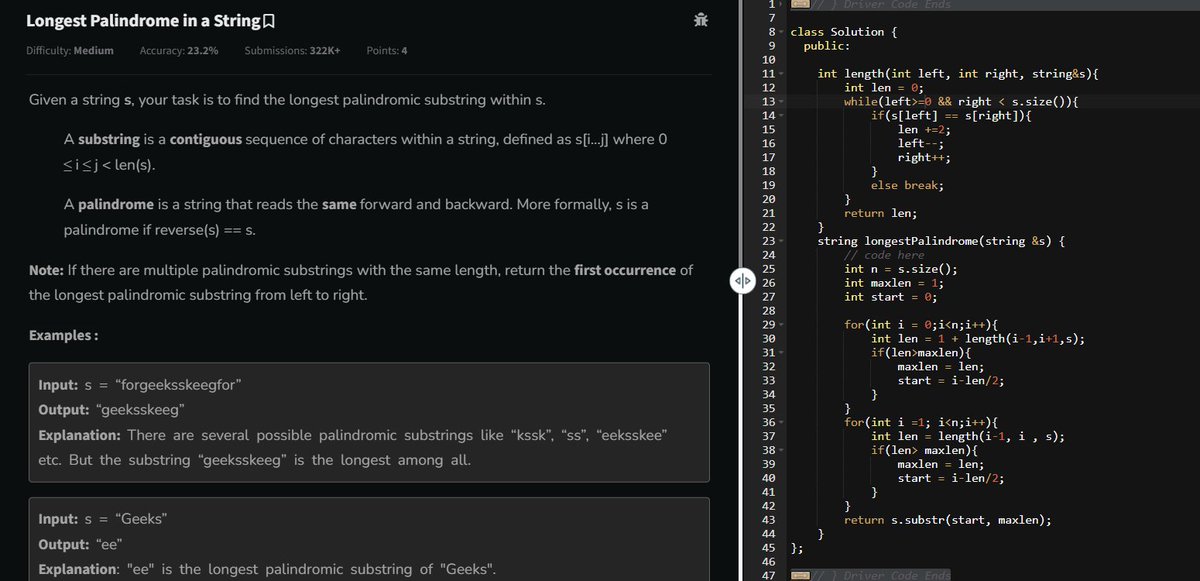The image size is (1200, 581).
Task: Place cursor on "int len = length(i-1, i , s);"
Action: tap(968, 437)
